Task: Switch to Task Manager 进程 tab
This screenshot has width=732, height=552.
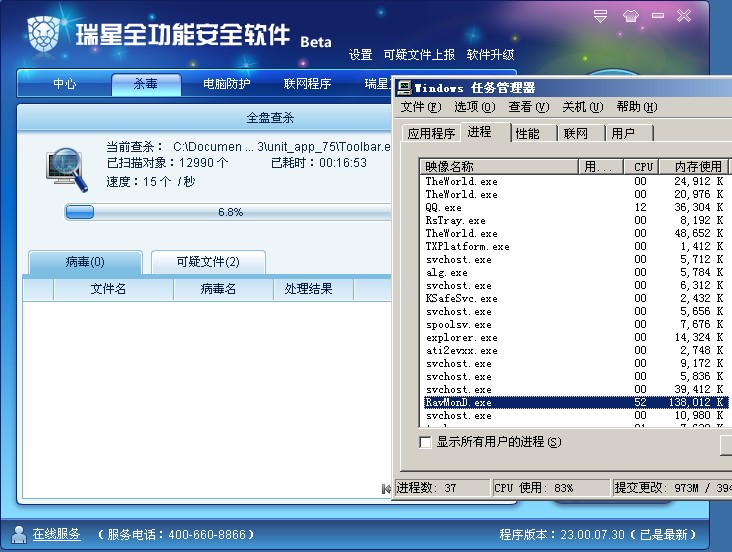Action: [x=486, y=132]
